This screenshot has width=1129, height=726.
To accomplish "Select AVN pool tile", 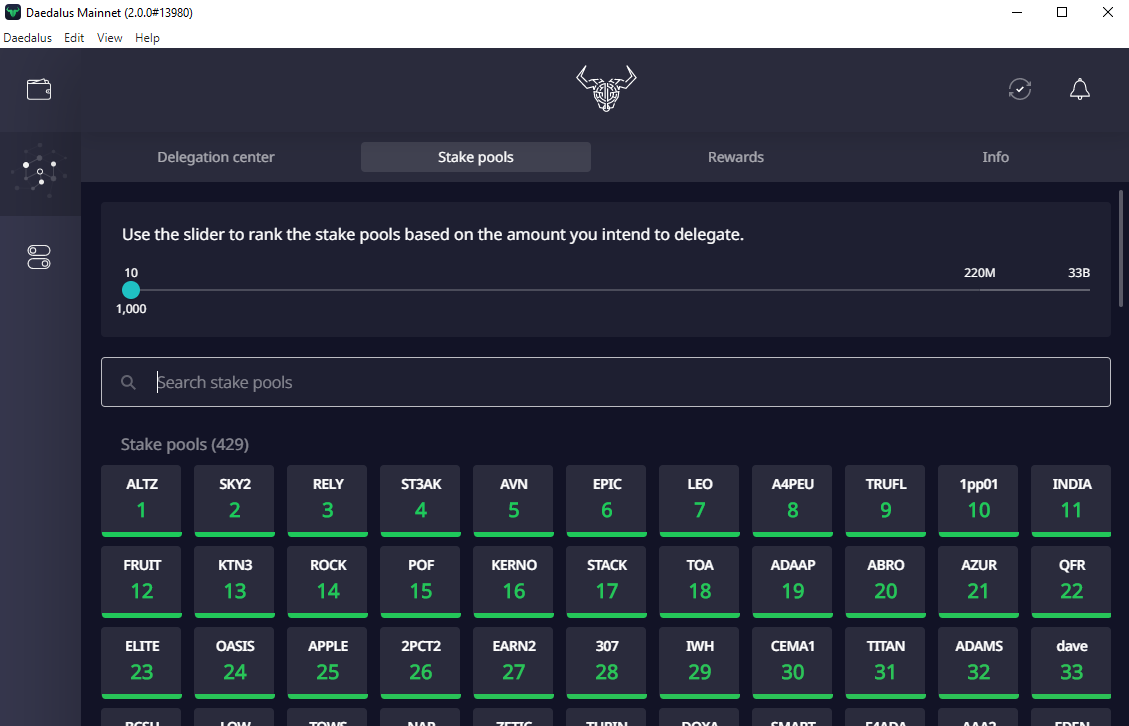I will pyautogui.click(x=513, y=501).
